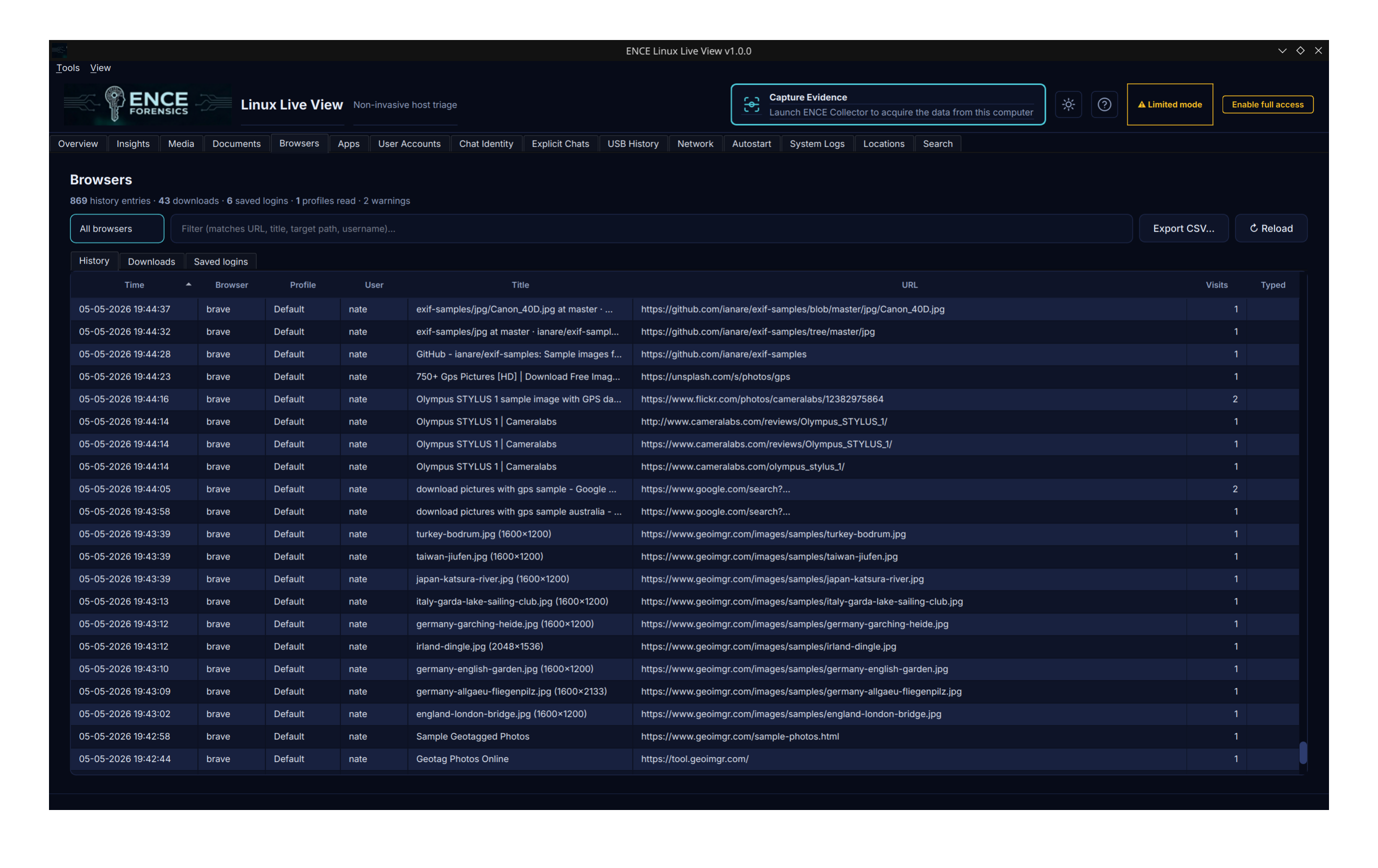The height and width of the screenshot is (868, 1378).
Task: Reload the browser data
Action: pos(1270,228)
